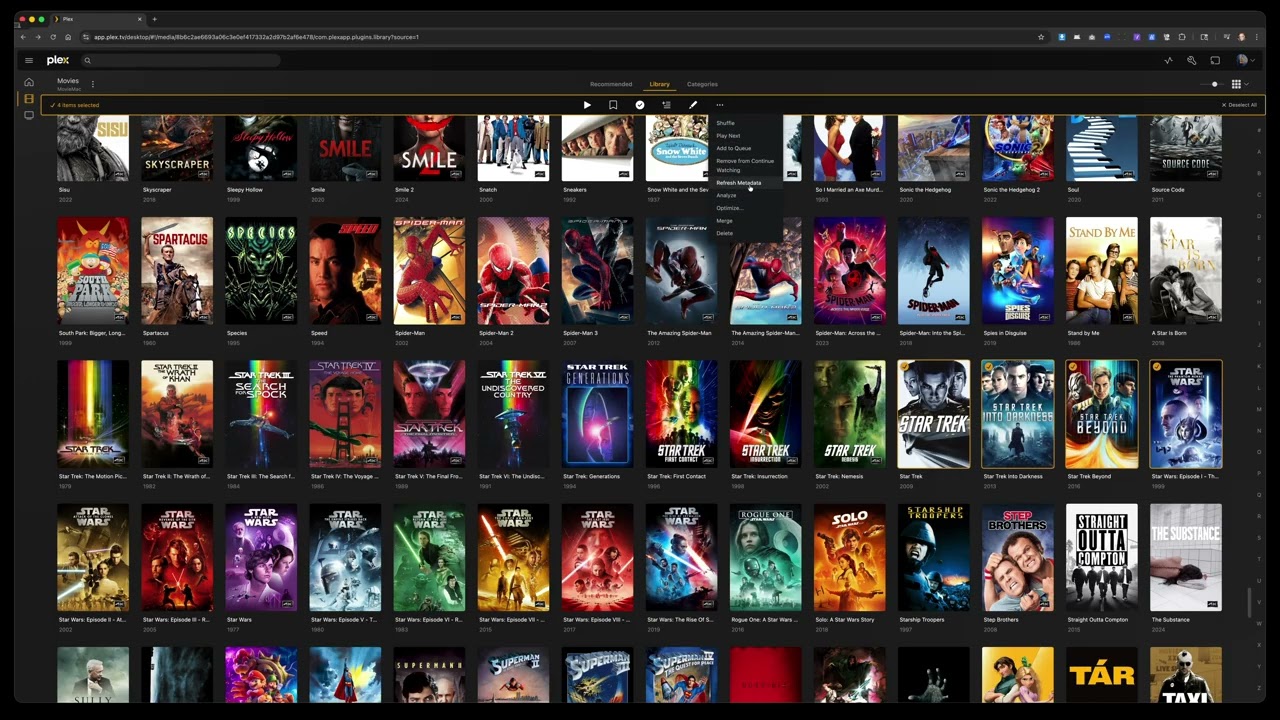Click the '4 items selected' label
The width and height of the screenshot is (1280, 720).
pos(78,105)
